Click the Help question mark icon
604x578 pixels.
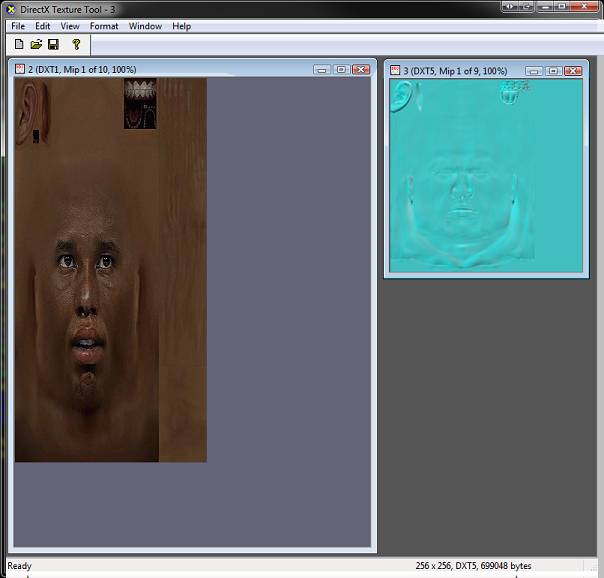[x=76, y=44]
